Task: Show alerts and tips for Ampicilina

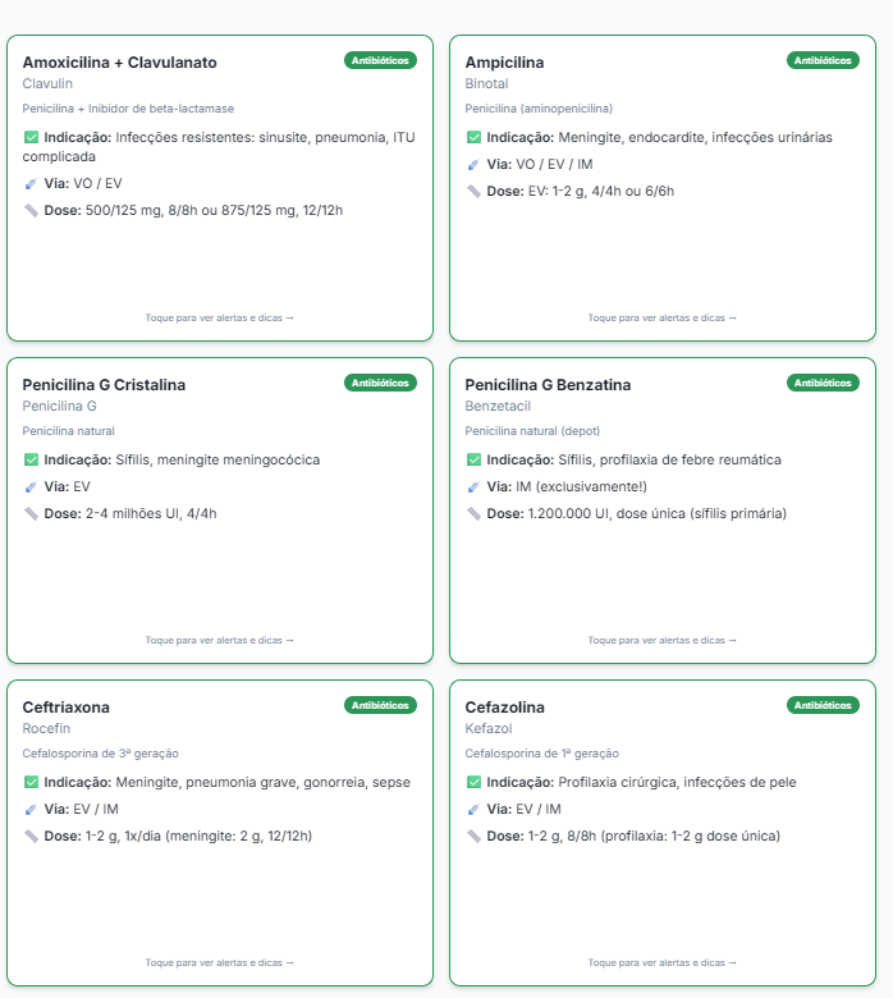Action: [x=662, y=318]
